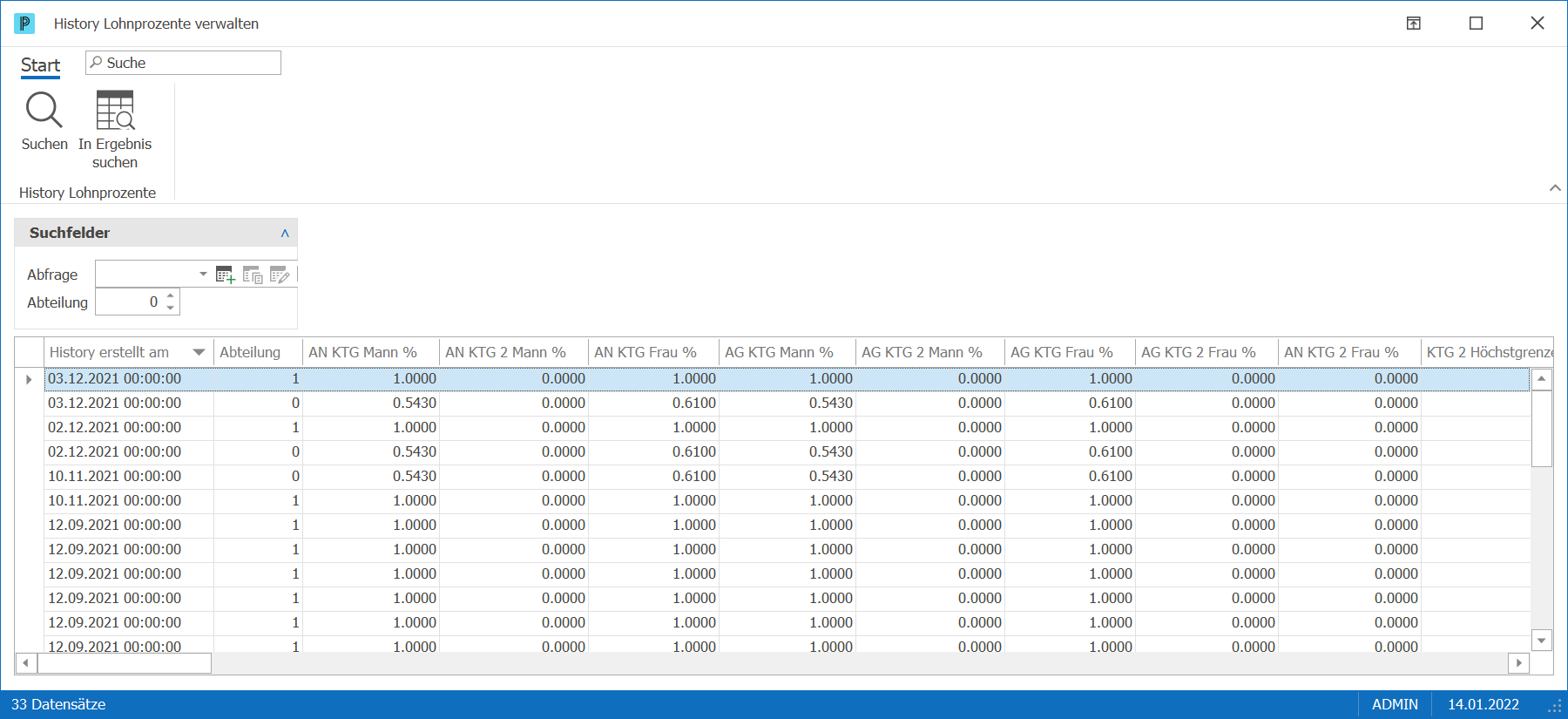Click the application logo in title bar
This screenshot has height=719, width=1568.
point(24,24)
